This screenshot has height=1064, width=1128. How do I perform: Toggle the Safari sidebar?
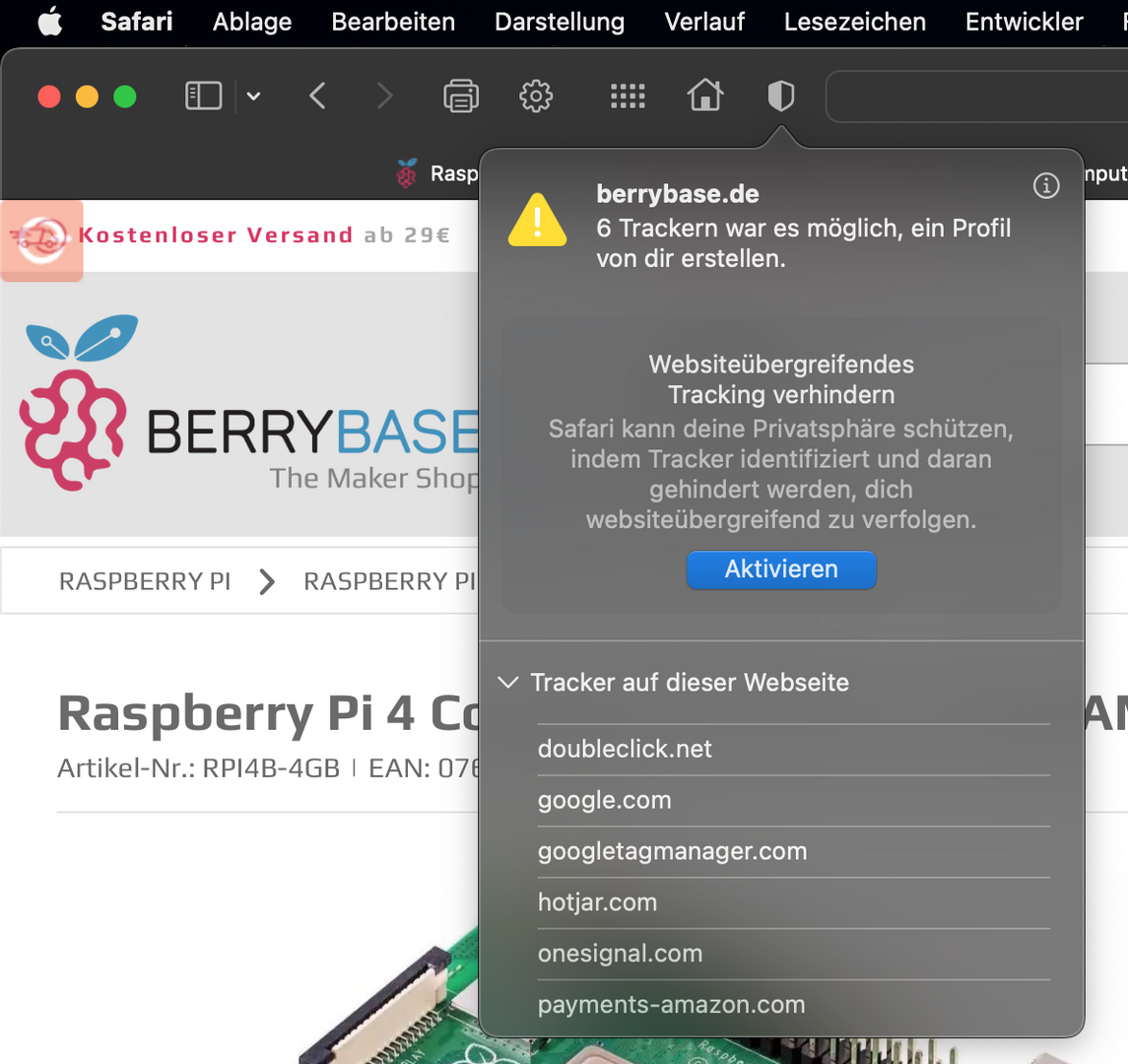pos(204,96)
